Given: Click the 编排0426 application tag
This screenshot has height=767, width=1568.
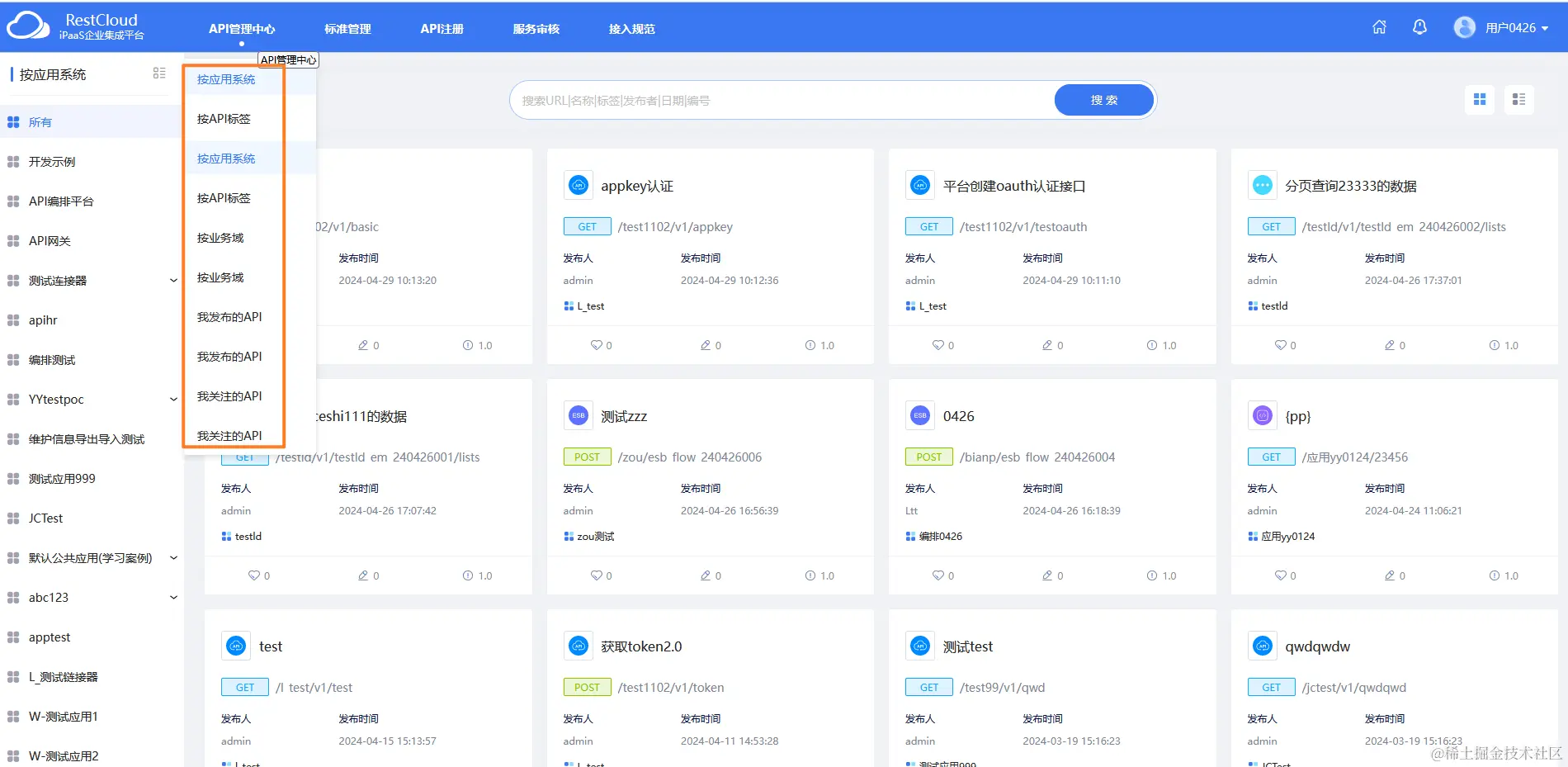Looking at the screenshot, I should (x=940, y=537).
